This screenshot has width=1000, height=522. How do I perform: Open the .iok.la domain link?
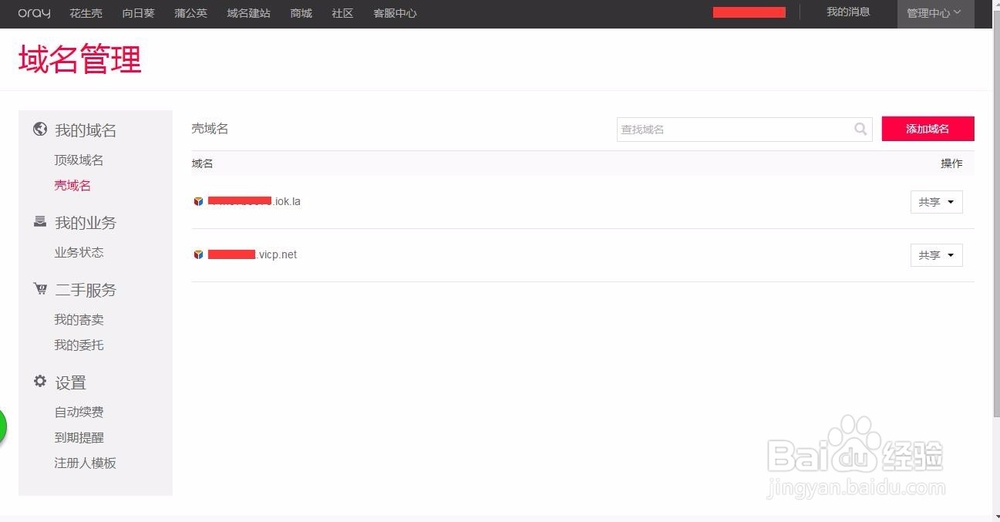pos(254,202)
